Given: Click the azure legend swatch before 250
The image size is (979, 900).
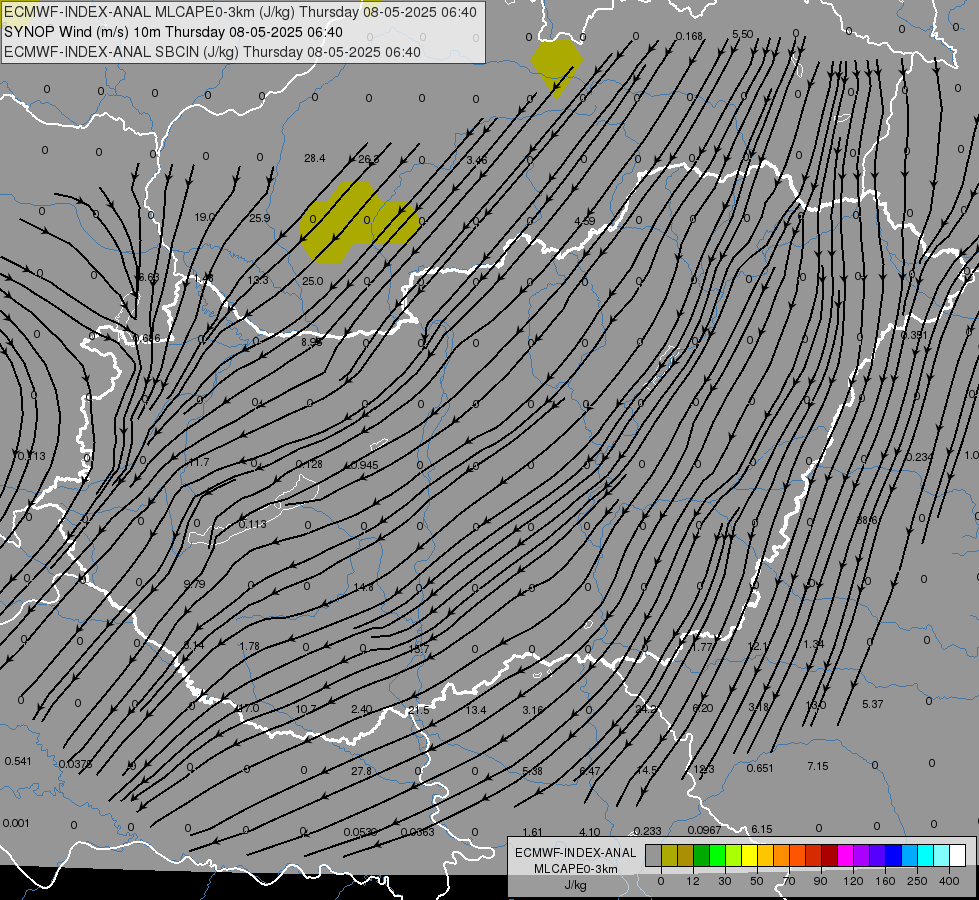Looking at the screenshot, I should (910, 856).
